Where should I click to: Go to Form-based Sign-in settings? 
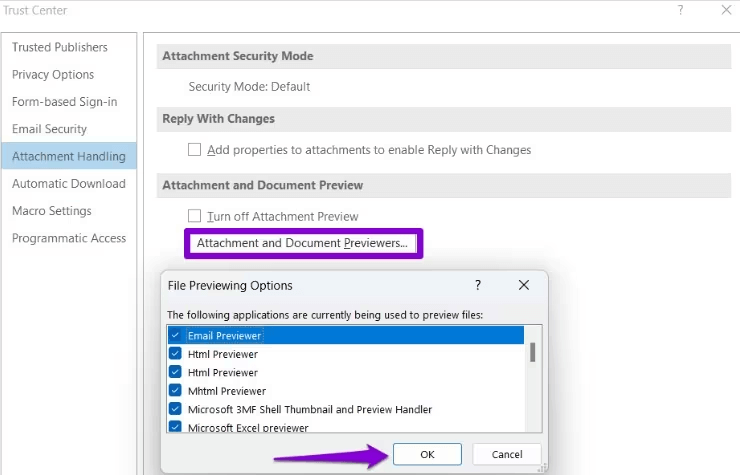(x=64, y=102)
